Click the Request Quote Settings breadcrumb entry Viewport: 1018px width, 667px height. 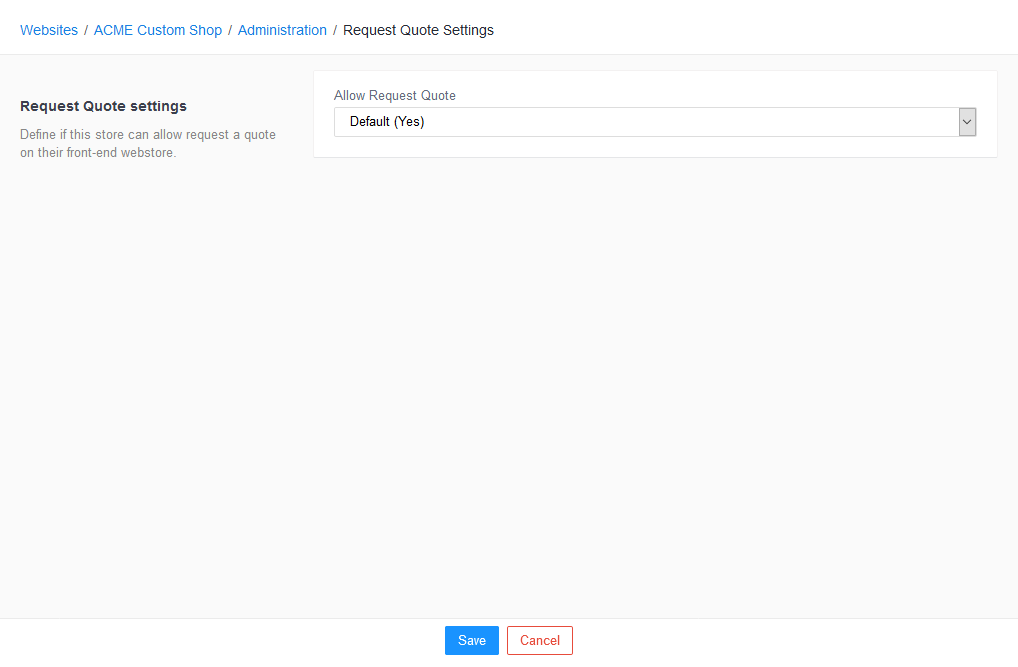pyautogui.click(x=418, y=30)
